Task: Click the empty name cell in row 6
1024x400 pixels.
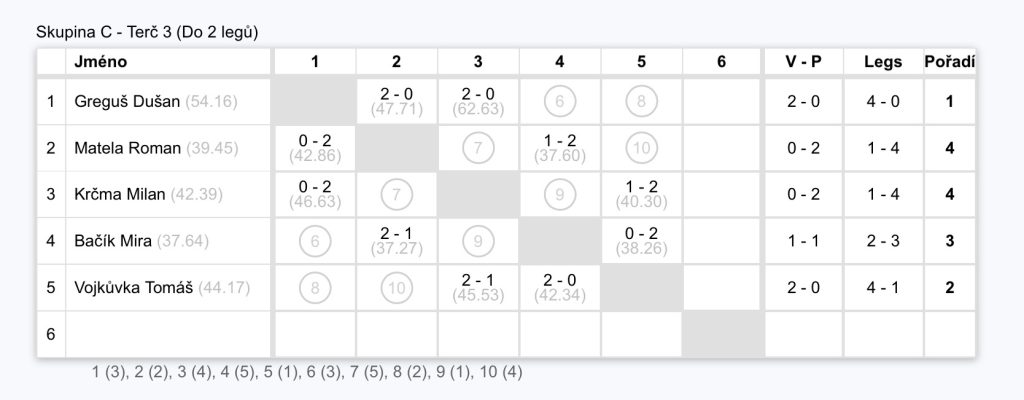Action: coord(168,334)
